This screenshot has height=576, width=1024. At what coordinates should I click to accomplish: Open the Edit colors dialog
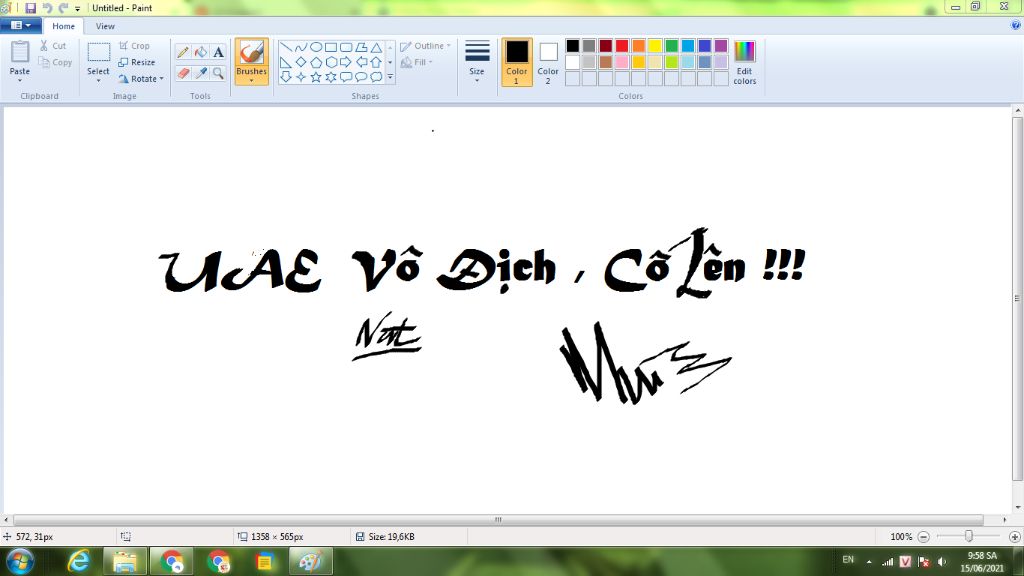[x=744, y=62]
